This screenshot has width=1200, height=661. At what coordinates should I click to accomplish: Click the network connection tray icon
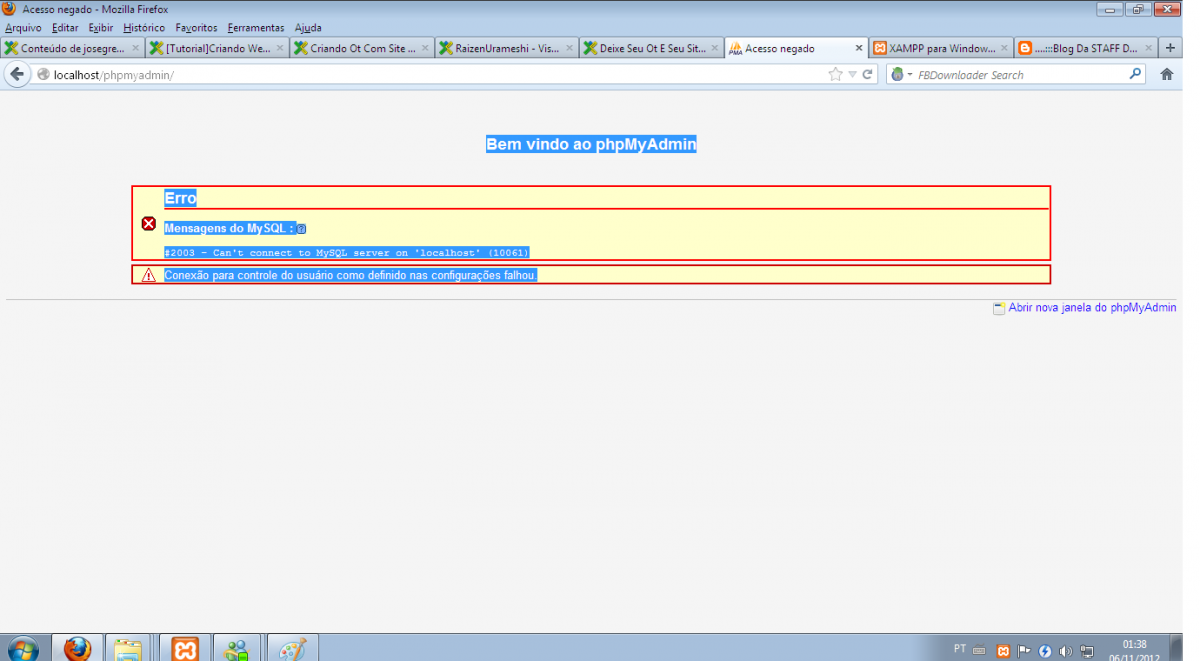[1087, 650]
